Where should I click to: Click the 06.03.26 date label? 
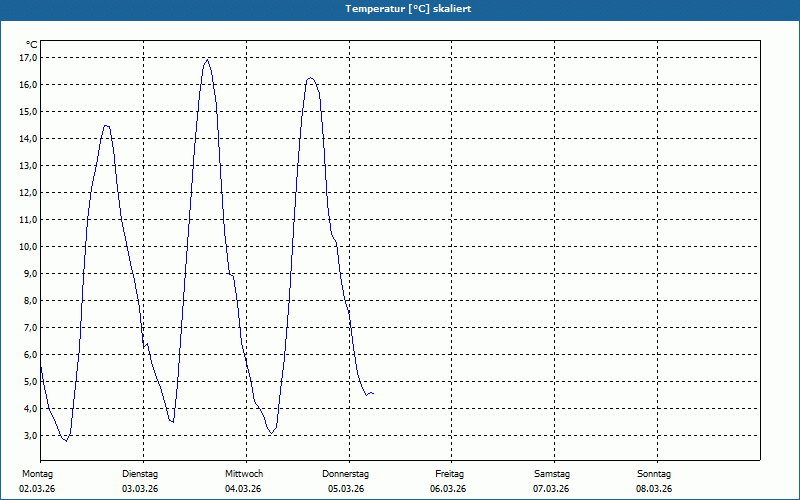[x=448, y=489]
